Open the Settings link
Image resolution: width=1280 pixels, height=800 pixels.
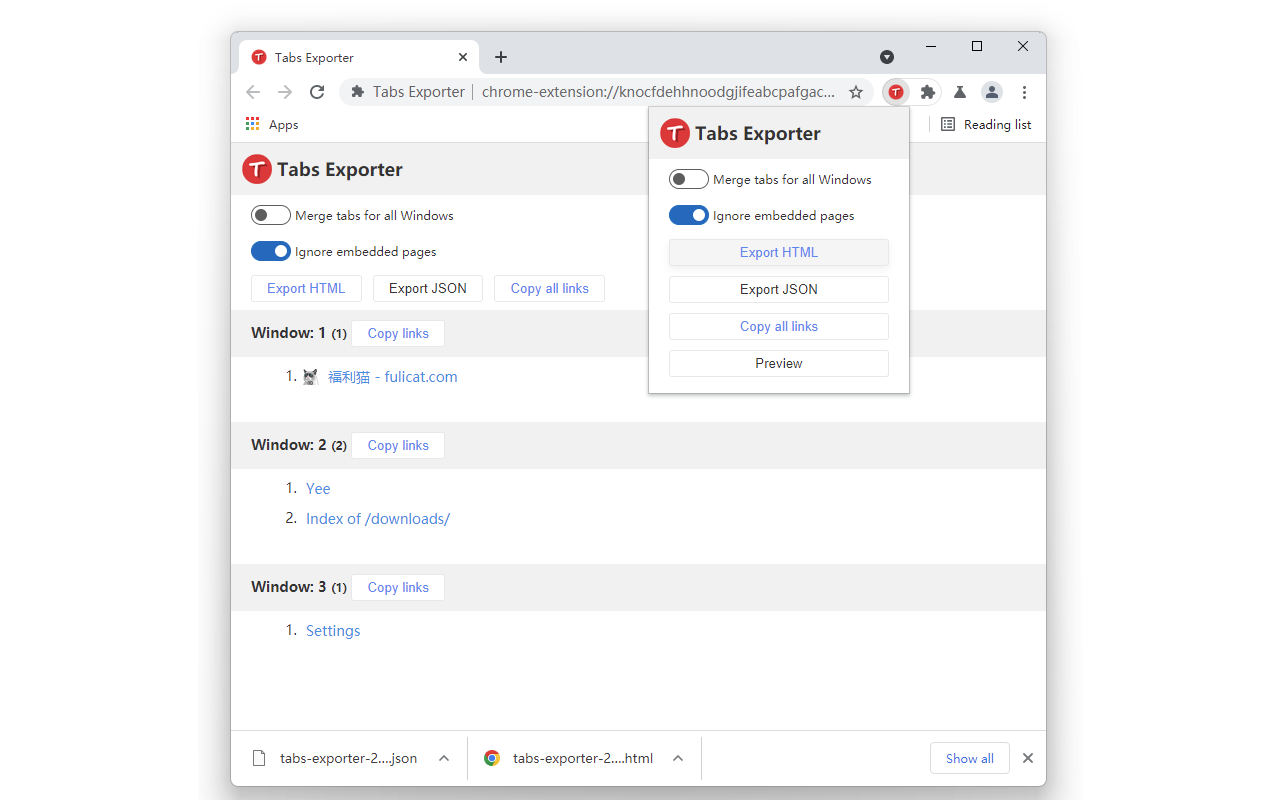point(333,630)
